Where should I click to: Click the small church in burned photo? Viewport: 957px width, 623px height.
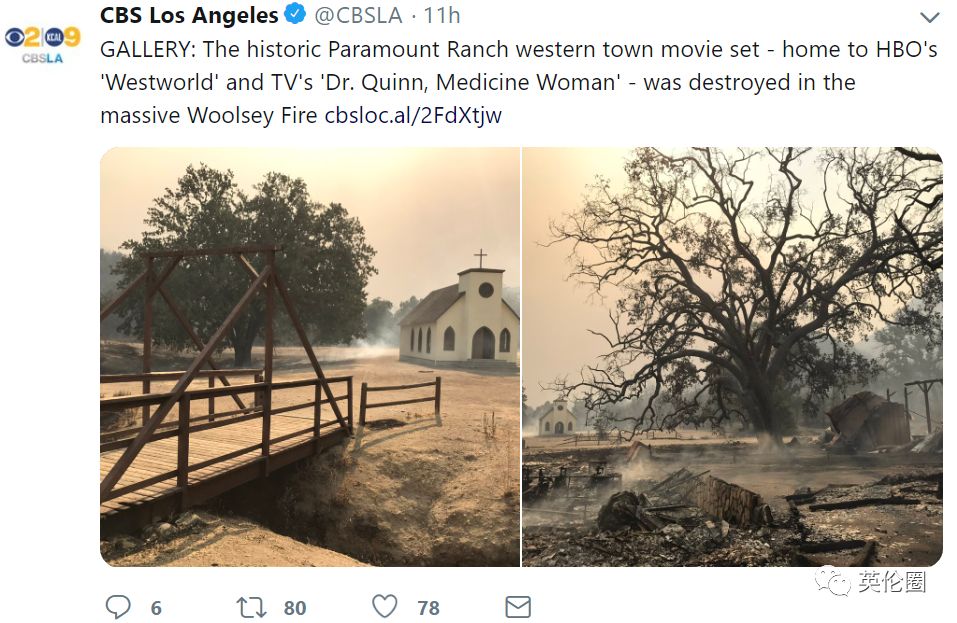[557, 417]
